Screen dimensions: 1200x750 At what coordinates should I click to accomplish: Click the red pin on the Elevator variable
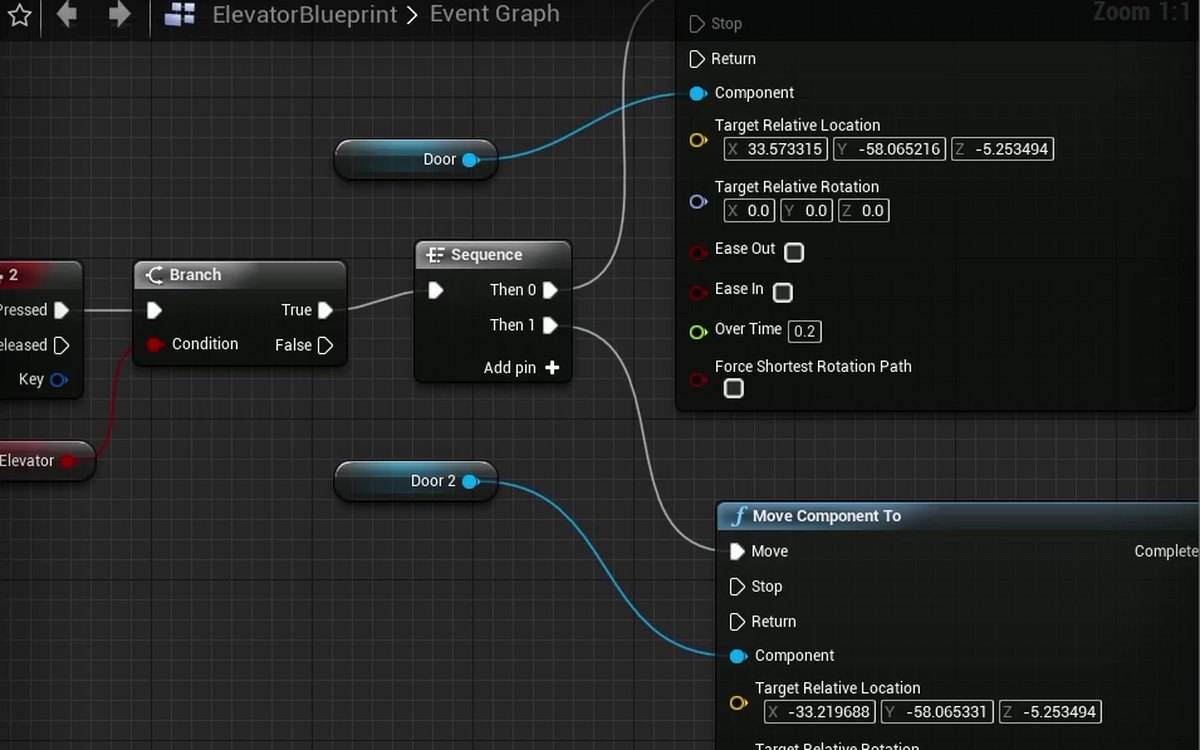[x=68, y=461]
